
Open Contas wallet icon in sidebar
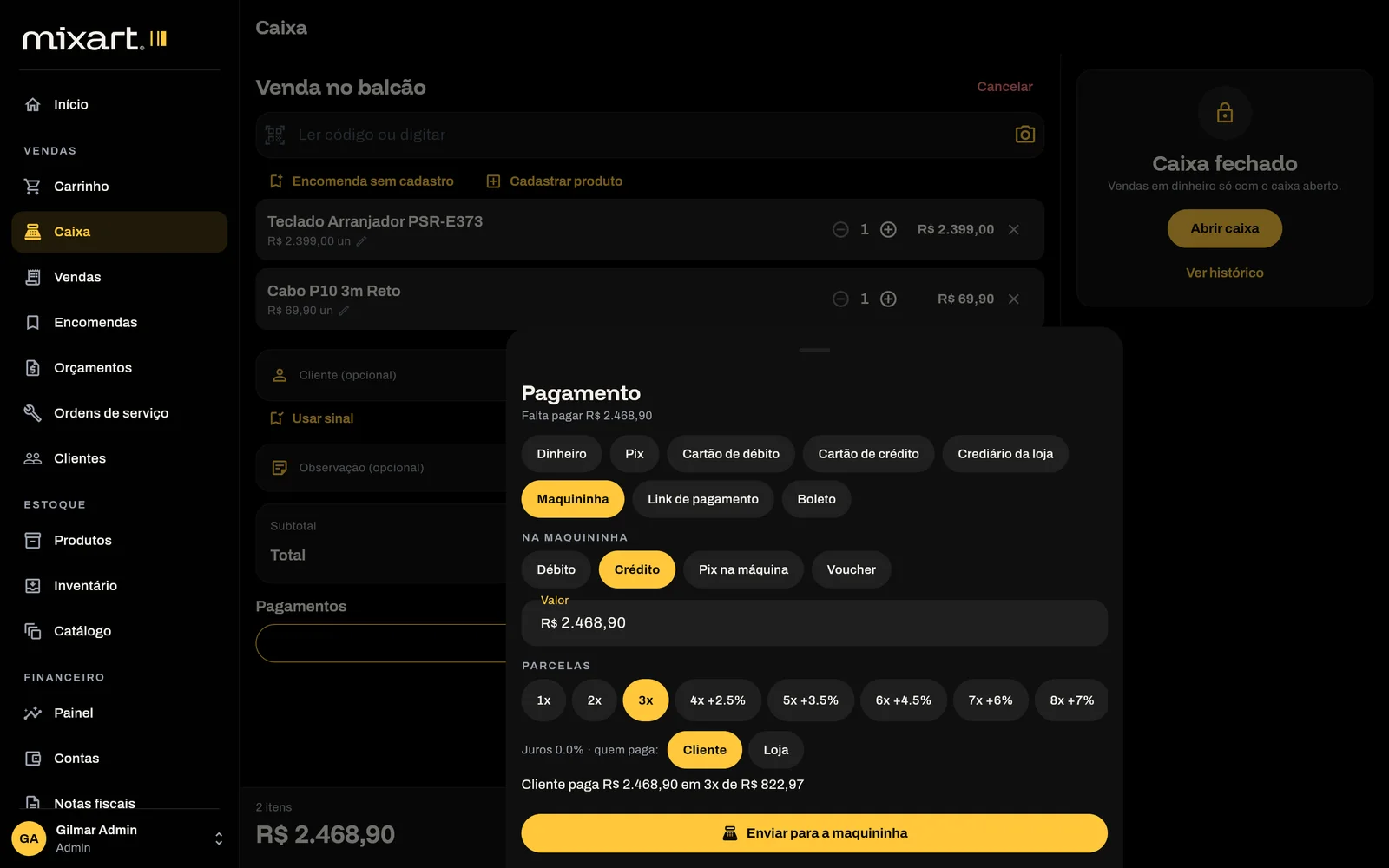pos(33,759)
